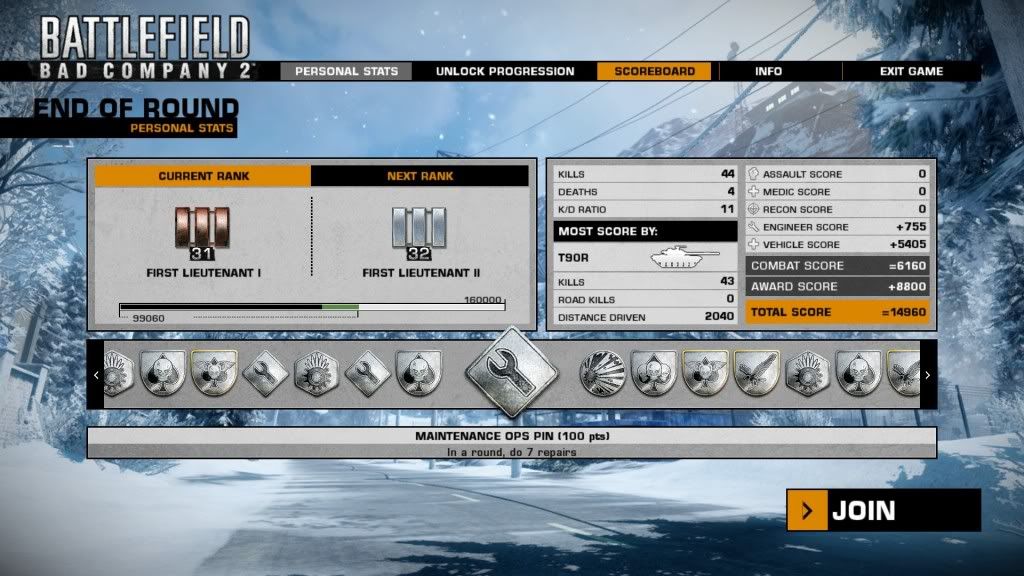Open the Scoreboard tab
The height and width of the screenshot is (576, 1024).
[654, 72]
